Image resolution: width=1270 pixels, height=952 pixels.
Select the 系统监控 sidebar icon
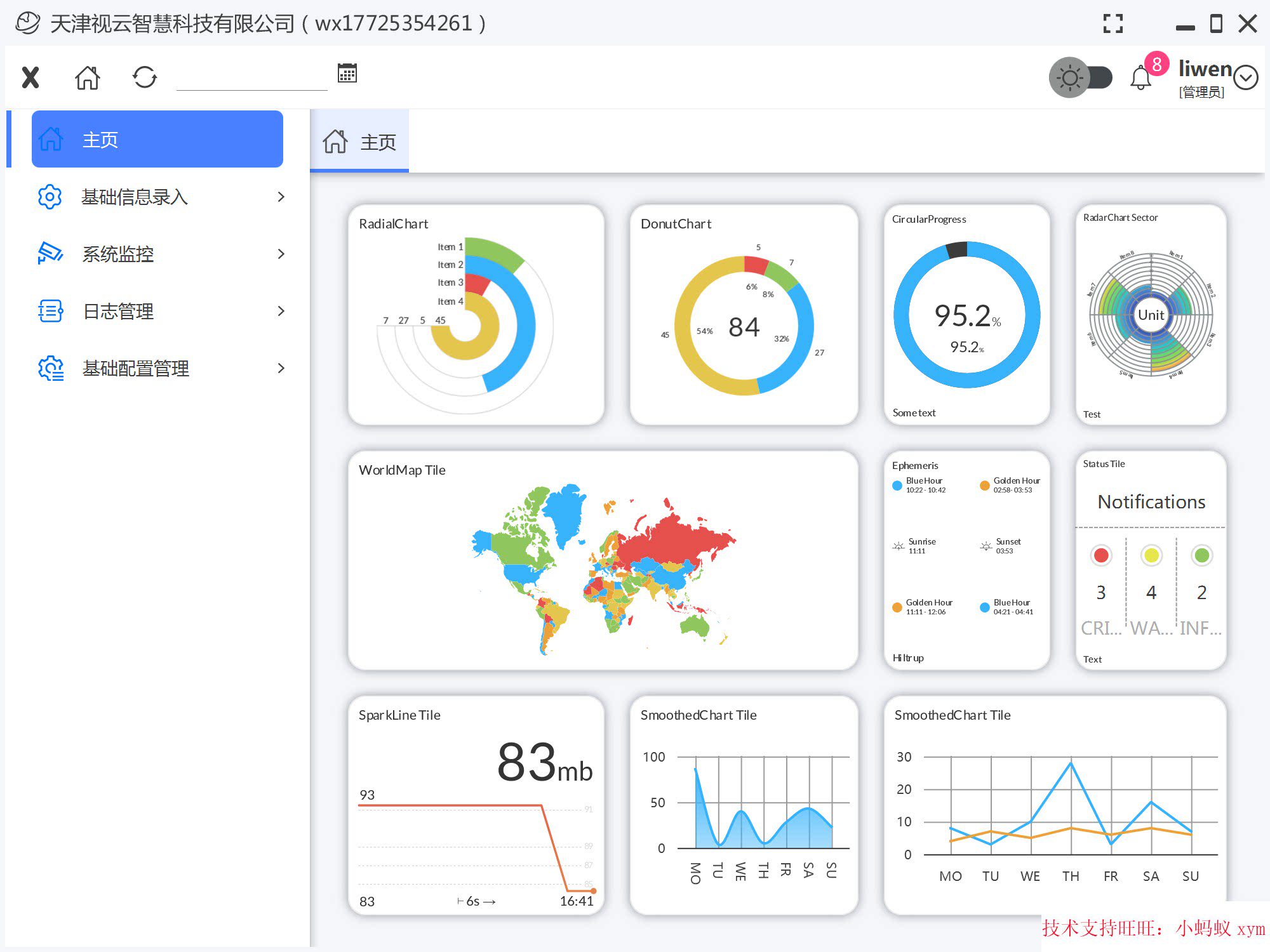coord(50,254)
